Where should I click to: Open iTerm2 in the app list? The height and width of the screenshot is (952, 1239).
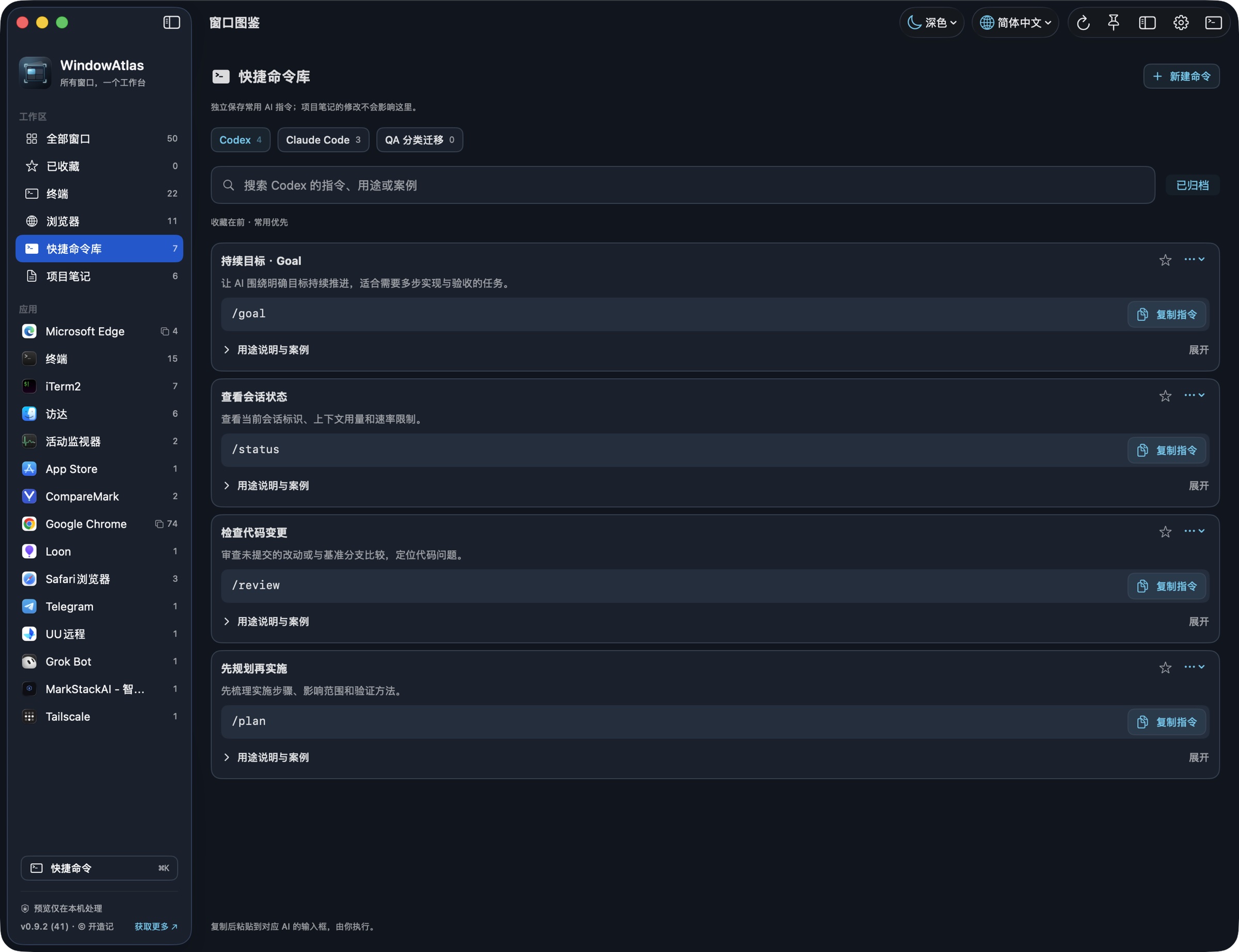click(99, 386)
